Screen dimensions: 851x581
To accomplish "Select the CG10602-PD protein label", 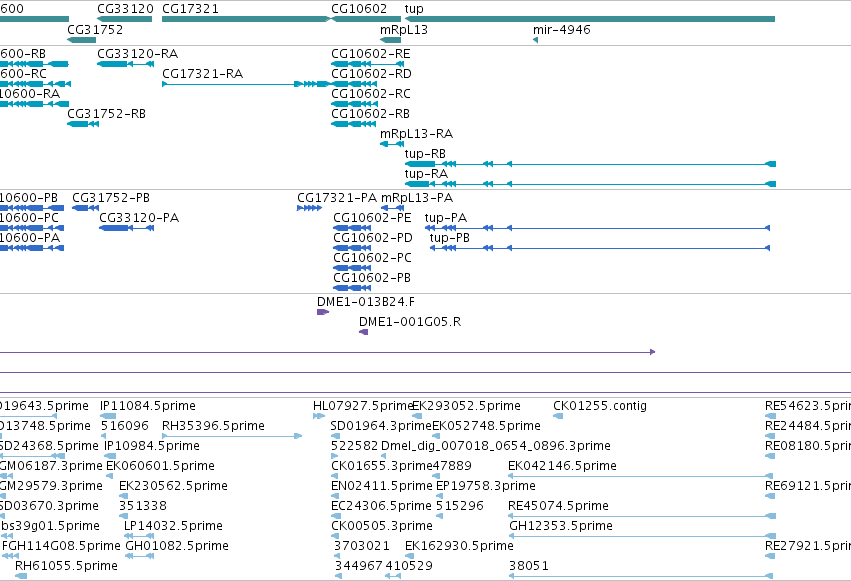I will pos(373,238).
